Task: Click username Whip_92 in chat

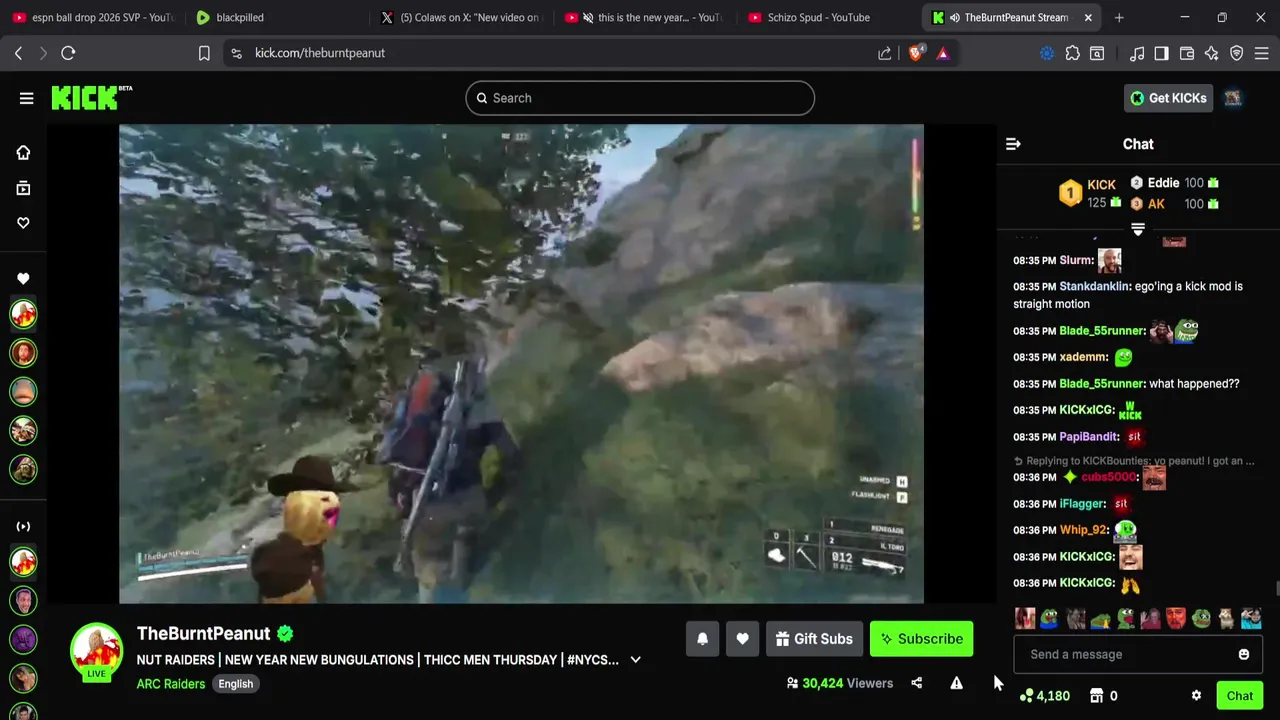Action: click(1083, 530)
